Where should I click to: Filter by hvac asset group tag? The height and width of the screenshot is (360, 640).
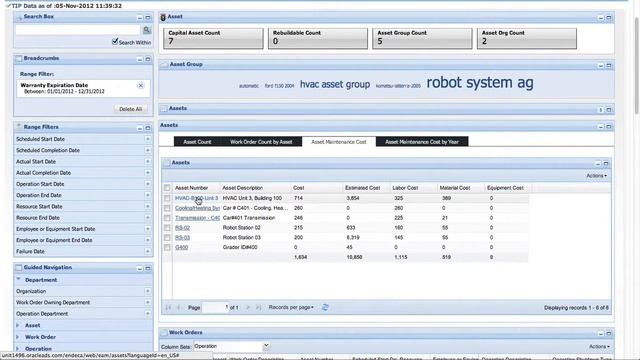pyautogui.click(x=335, y=84)
